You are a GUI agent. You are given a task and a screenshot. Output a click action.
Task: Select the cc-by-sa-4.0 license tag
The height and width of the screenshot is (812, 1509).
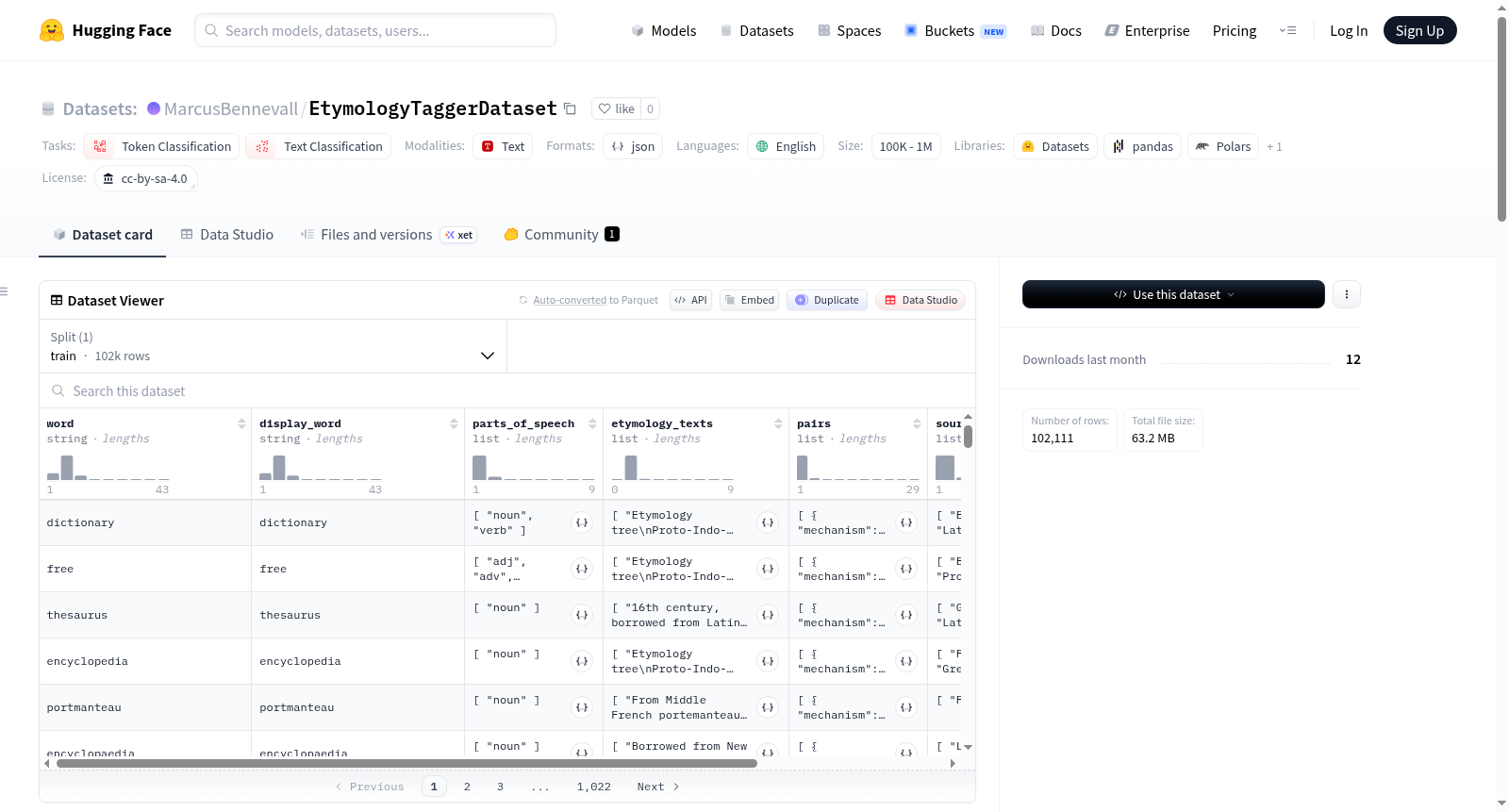click(146, 178)
